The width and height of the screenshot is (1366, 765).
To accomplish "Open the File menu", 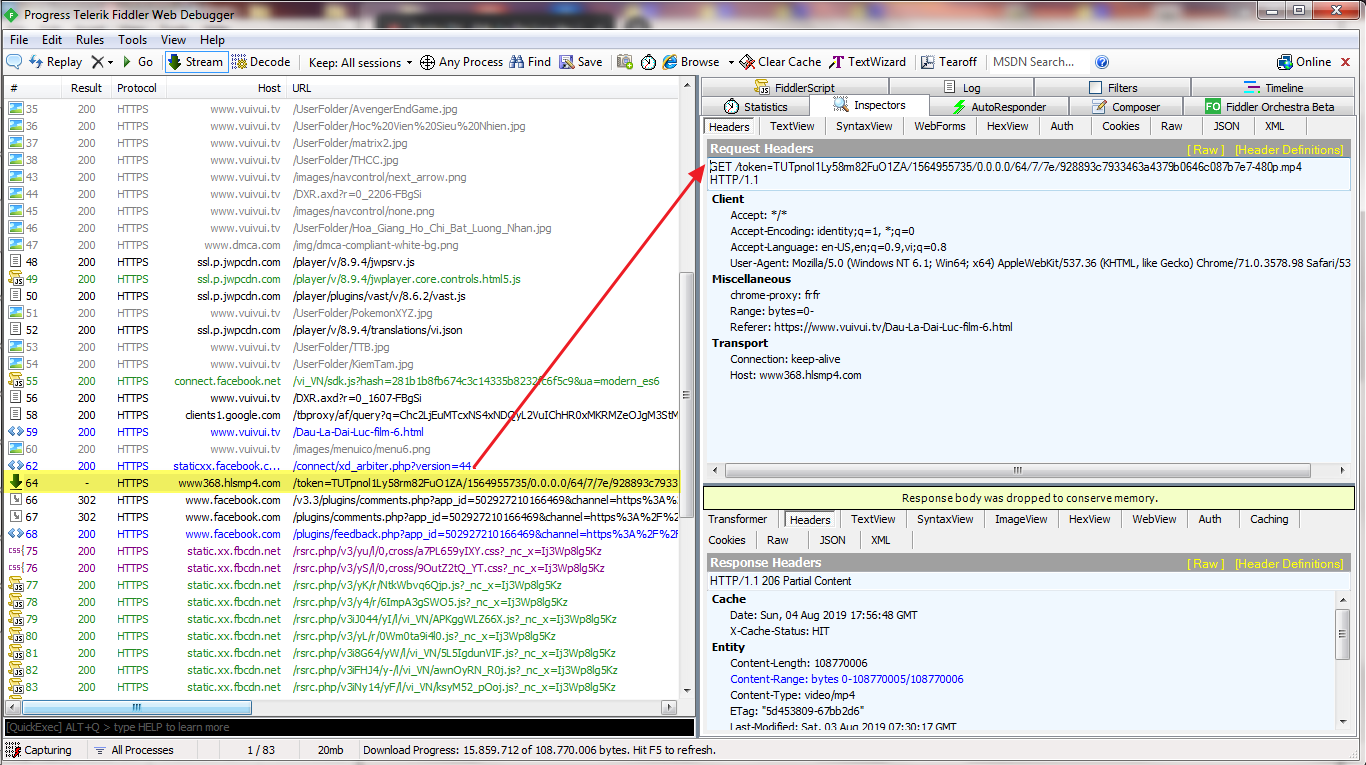I will click(19, 40).
